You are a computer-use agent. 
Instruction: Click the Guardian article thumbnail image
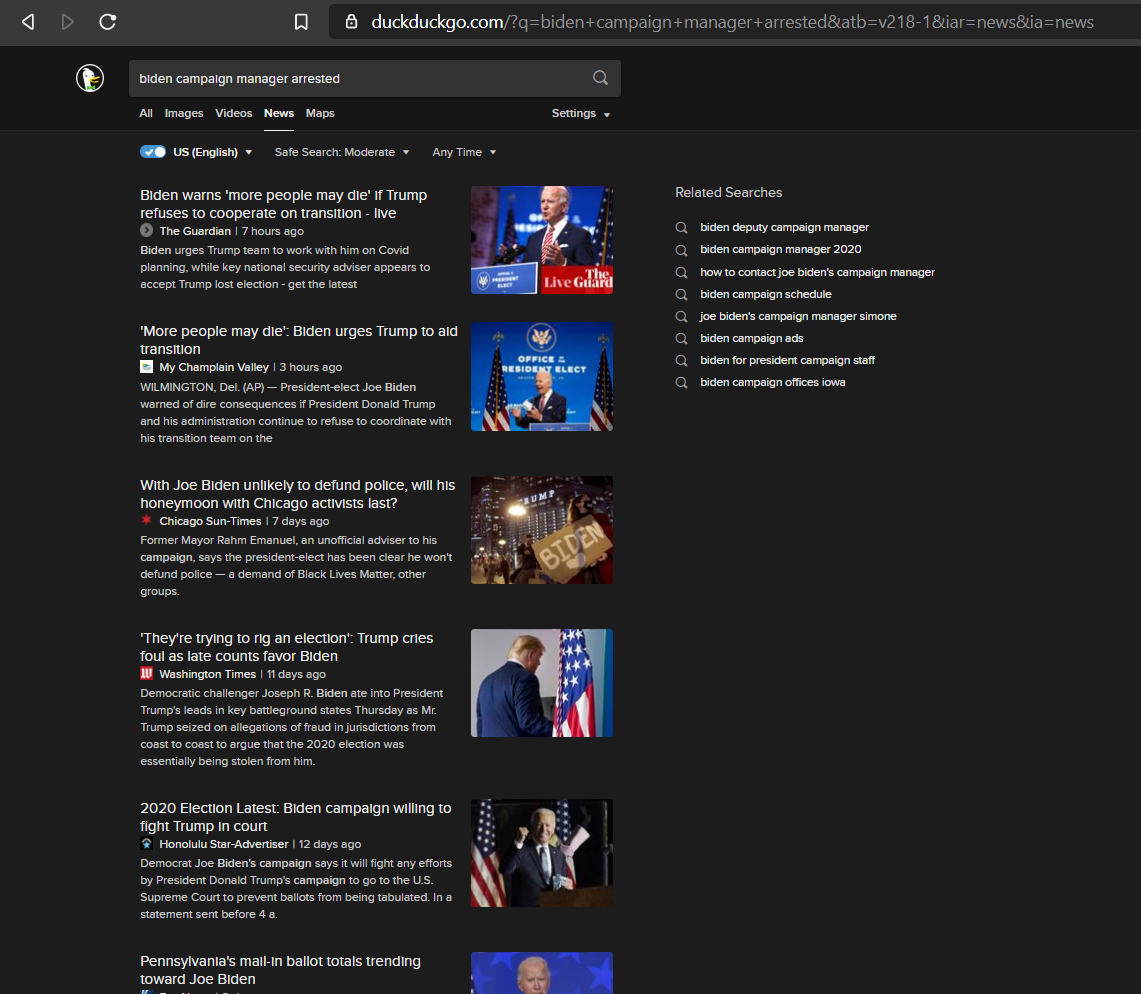point(541,240)
